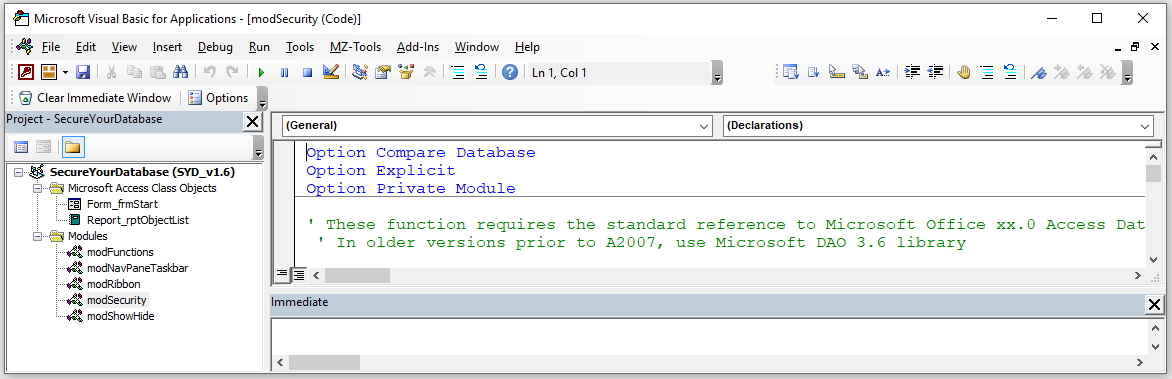This screenshot has height=379, width=1172.
Task: Click the Undo arrow icon
Action: pyautogui.click(x=210, y=73)
